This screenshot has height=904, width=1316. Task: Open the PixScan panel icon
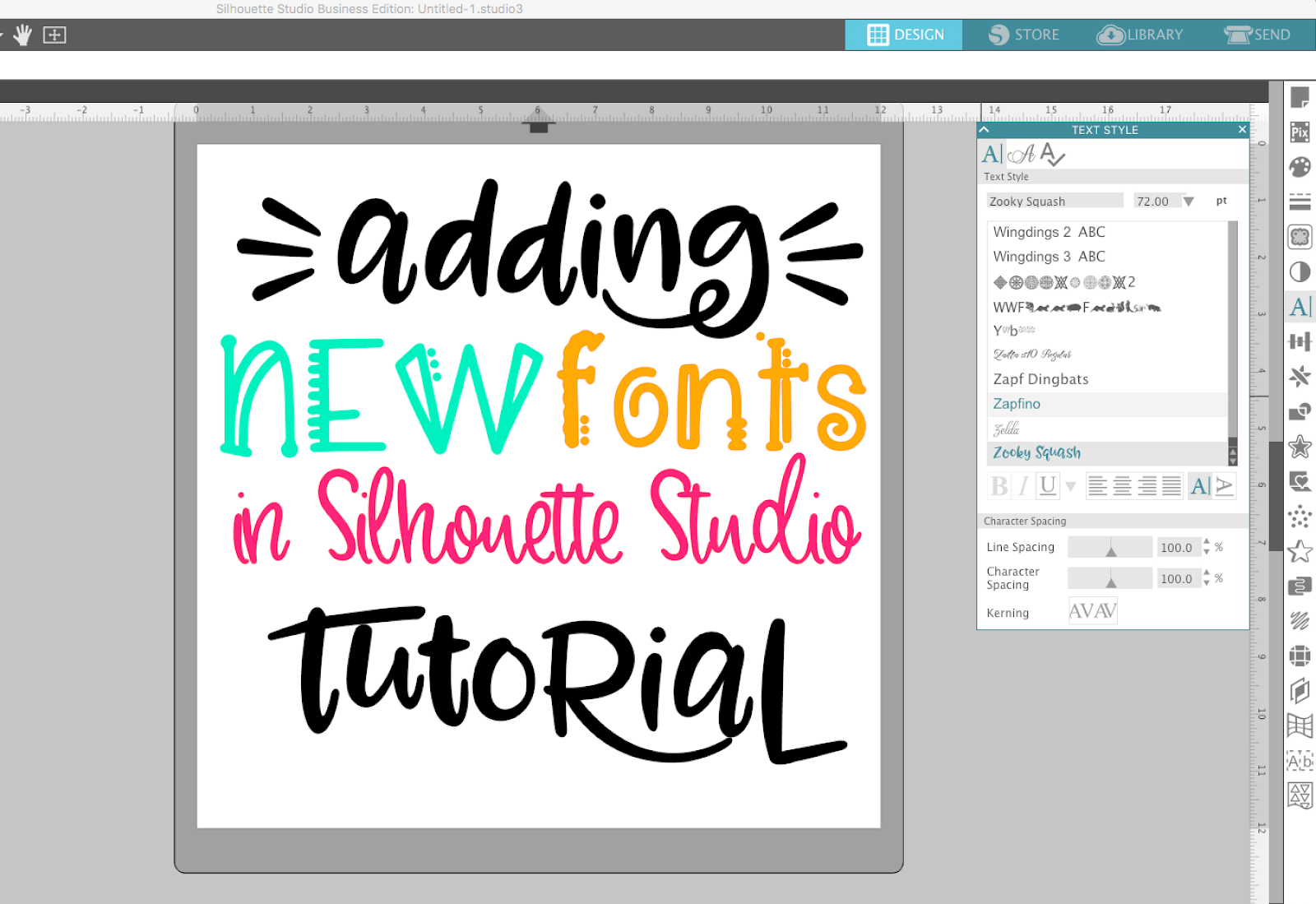pos(1300,132)
